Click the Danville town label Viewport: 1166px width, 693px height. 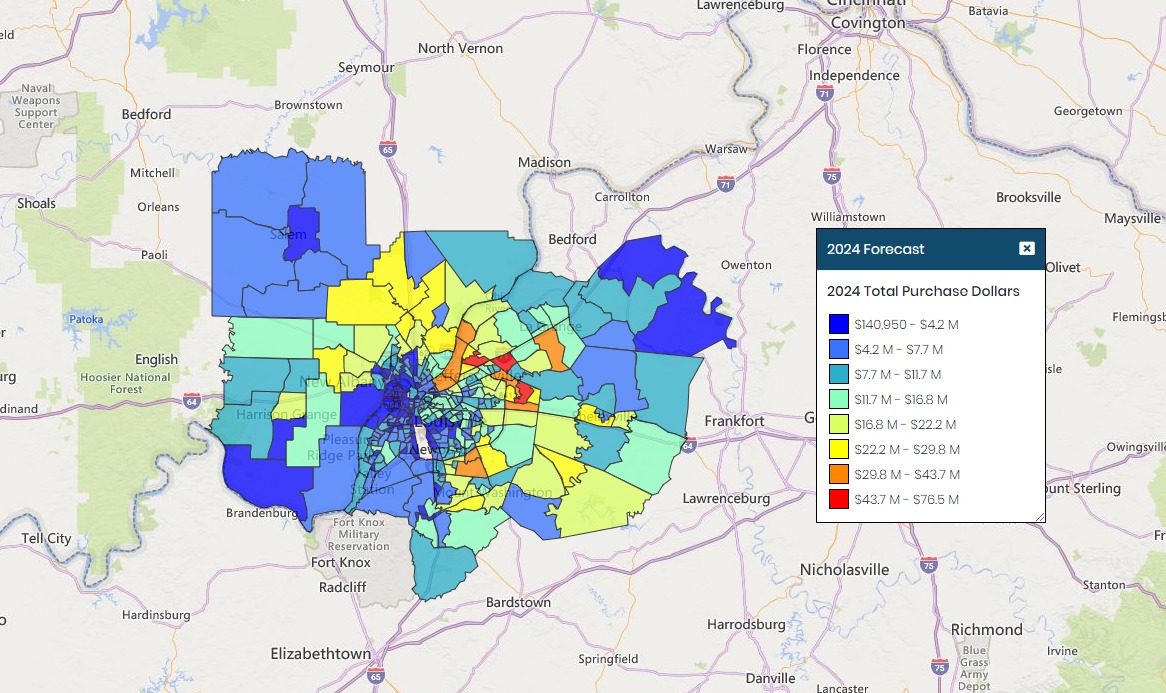point(770,678)
